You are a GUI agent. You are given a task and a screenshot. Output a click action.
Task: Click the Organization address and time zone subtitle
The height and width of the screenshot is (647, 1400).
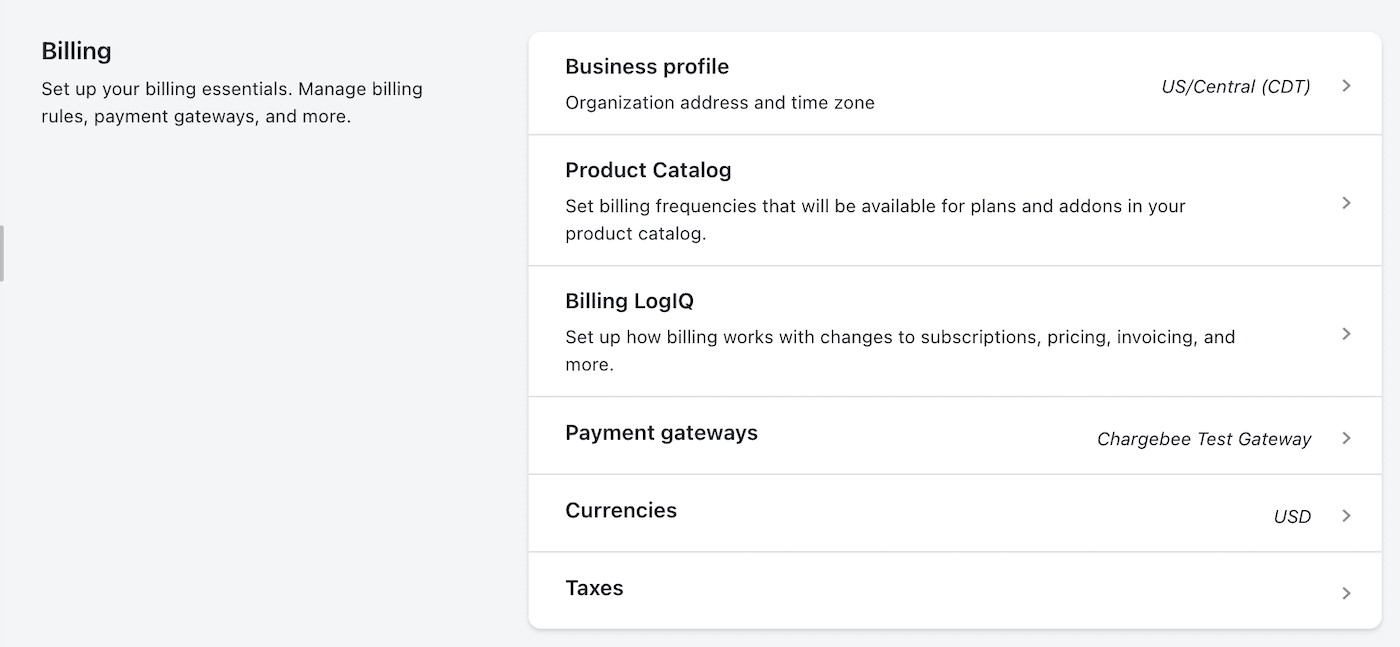coord(720,102)
